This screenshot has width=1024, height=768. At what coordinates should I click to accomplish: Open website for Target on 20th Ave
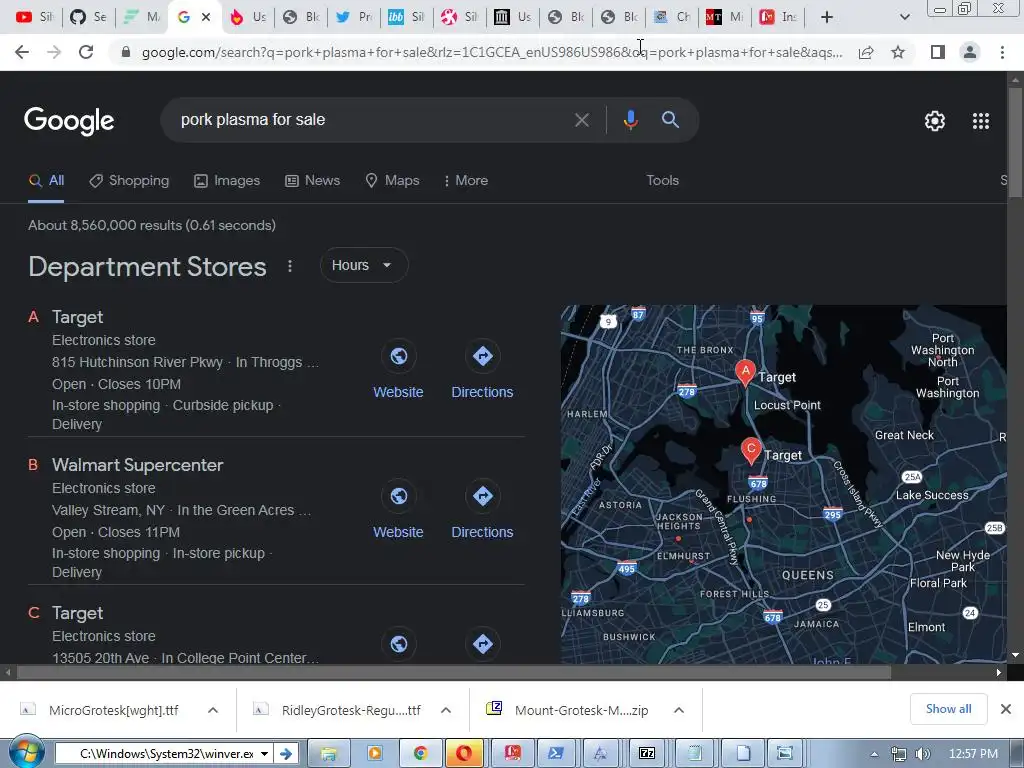tap(398, 644)
